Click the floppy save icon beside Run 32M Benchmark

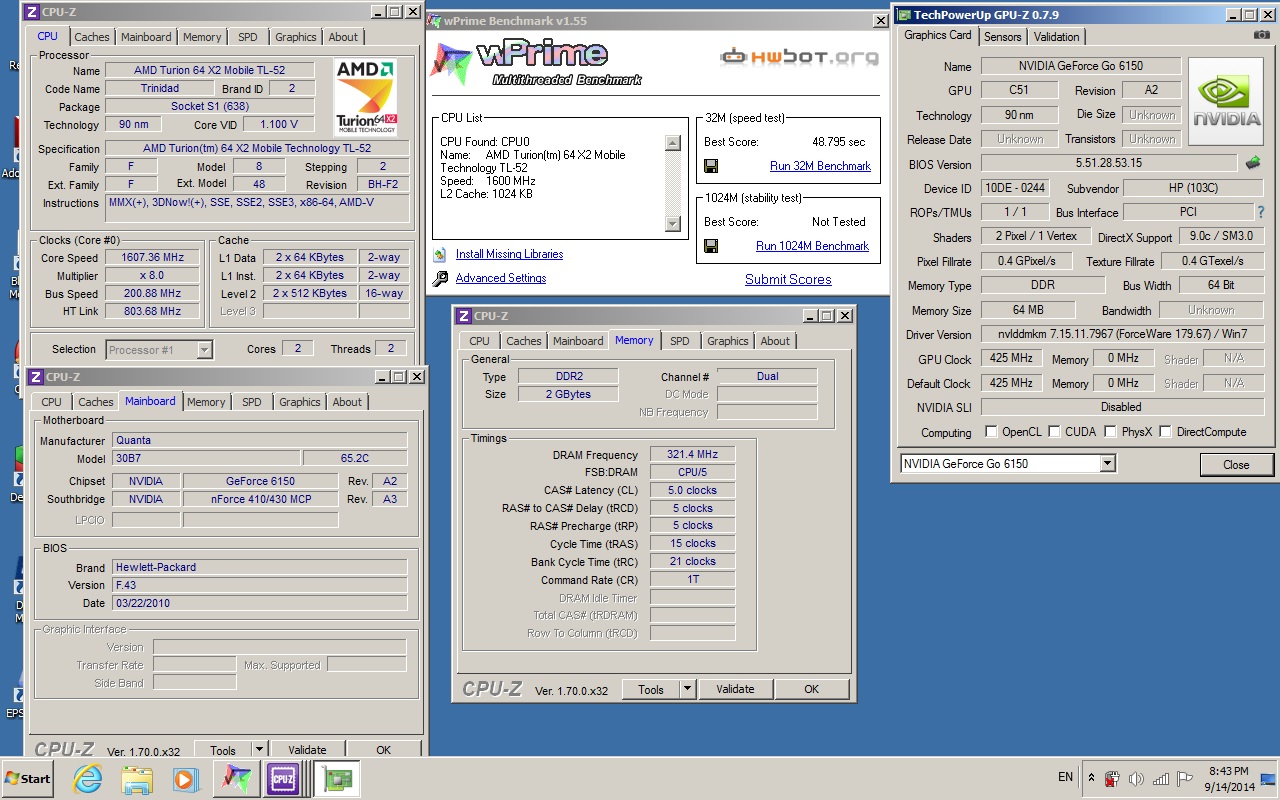[711, 166]
